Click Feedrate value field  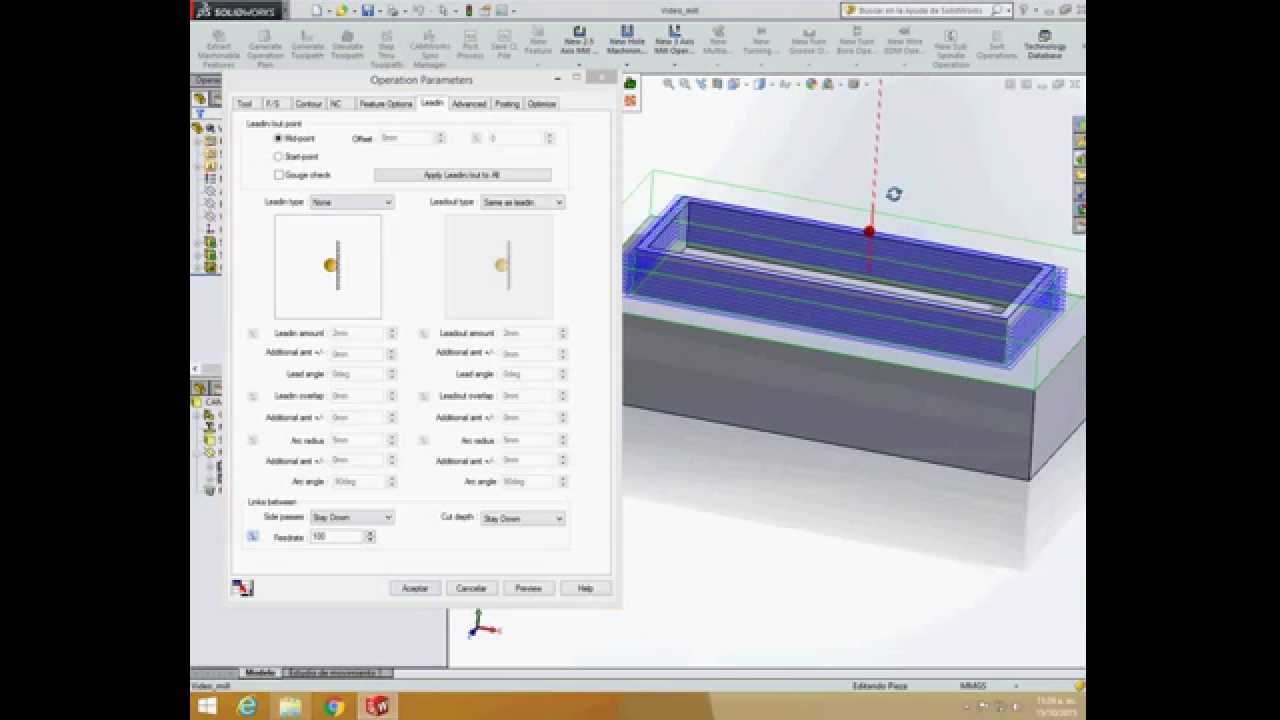337,537
